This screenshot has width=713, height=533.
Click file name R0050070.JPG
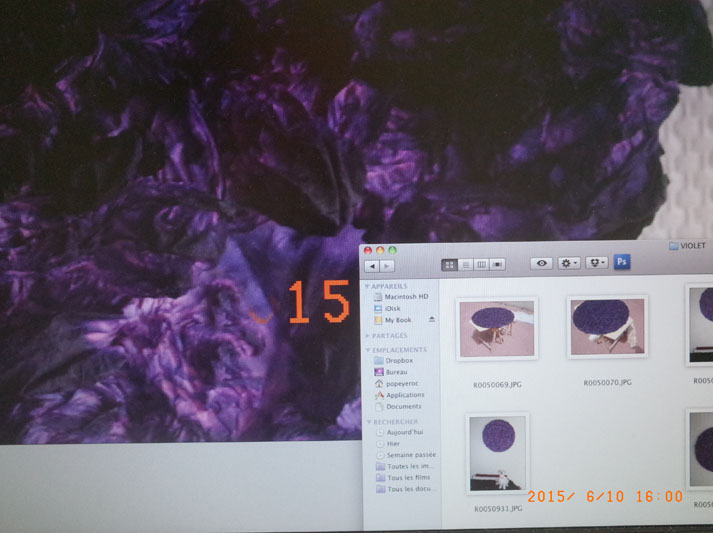[x=608, y=382]
